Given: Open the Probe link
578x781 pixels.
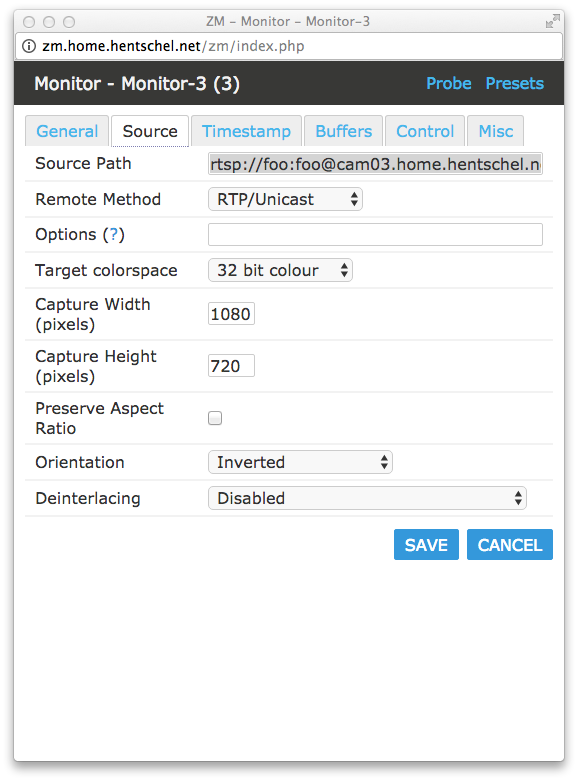Looking at the screenshot, I should tap(448, 83).
